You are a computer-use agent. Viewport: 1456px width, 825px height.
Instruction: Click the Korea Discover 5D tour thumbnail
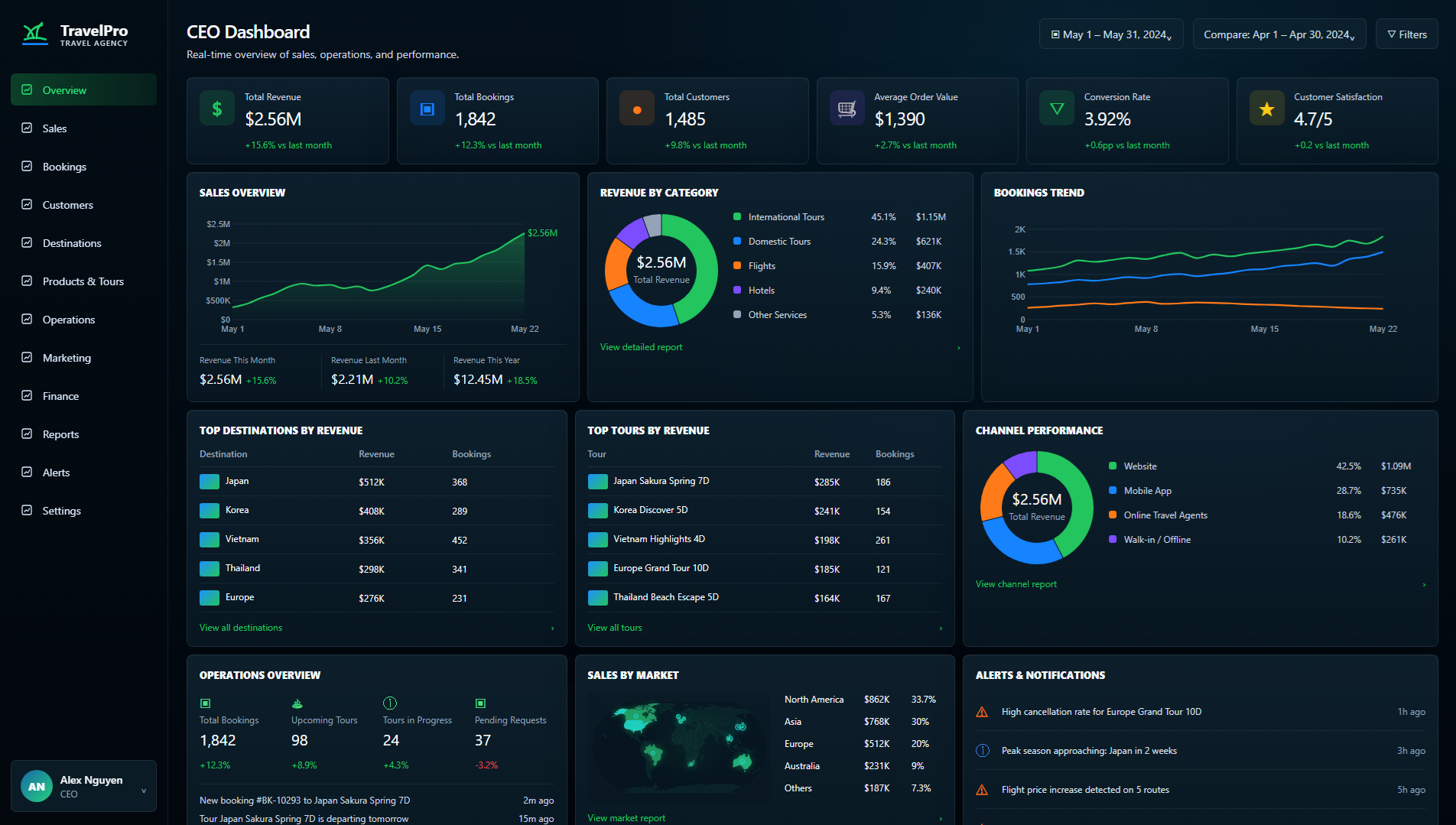(598, 511)
